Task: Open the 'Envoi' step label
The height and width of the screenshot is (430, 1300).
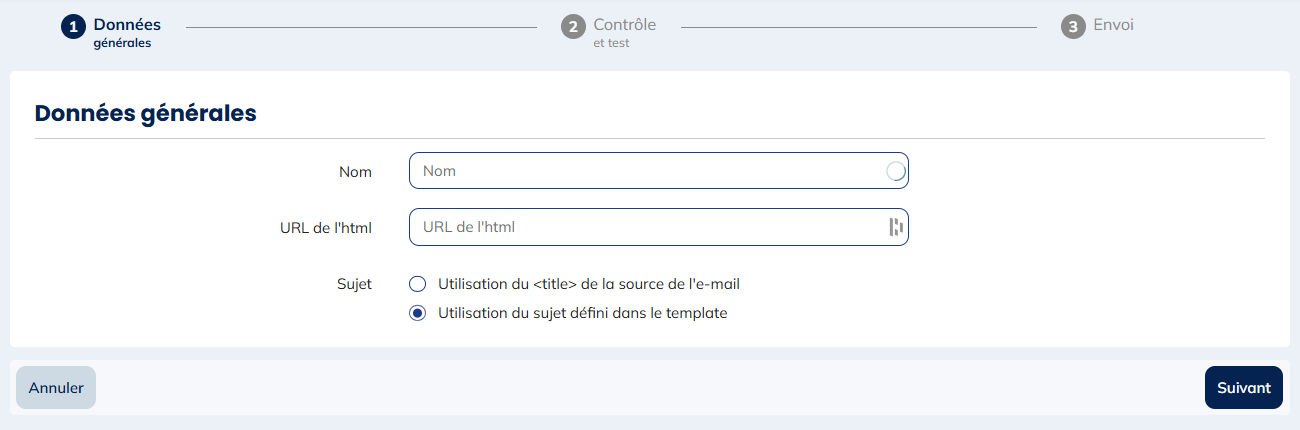Action: tap(1113, 25)
